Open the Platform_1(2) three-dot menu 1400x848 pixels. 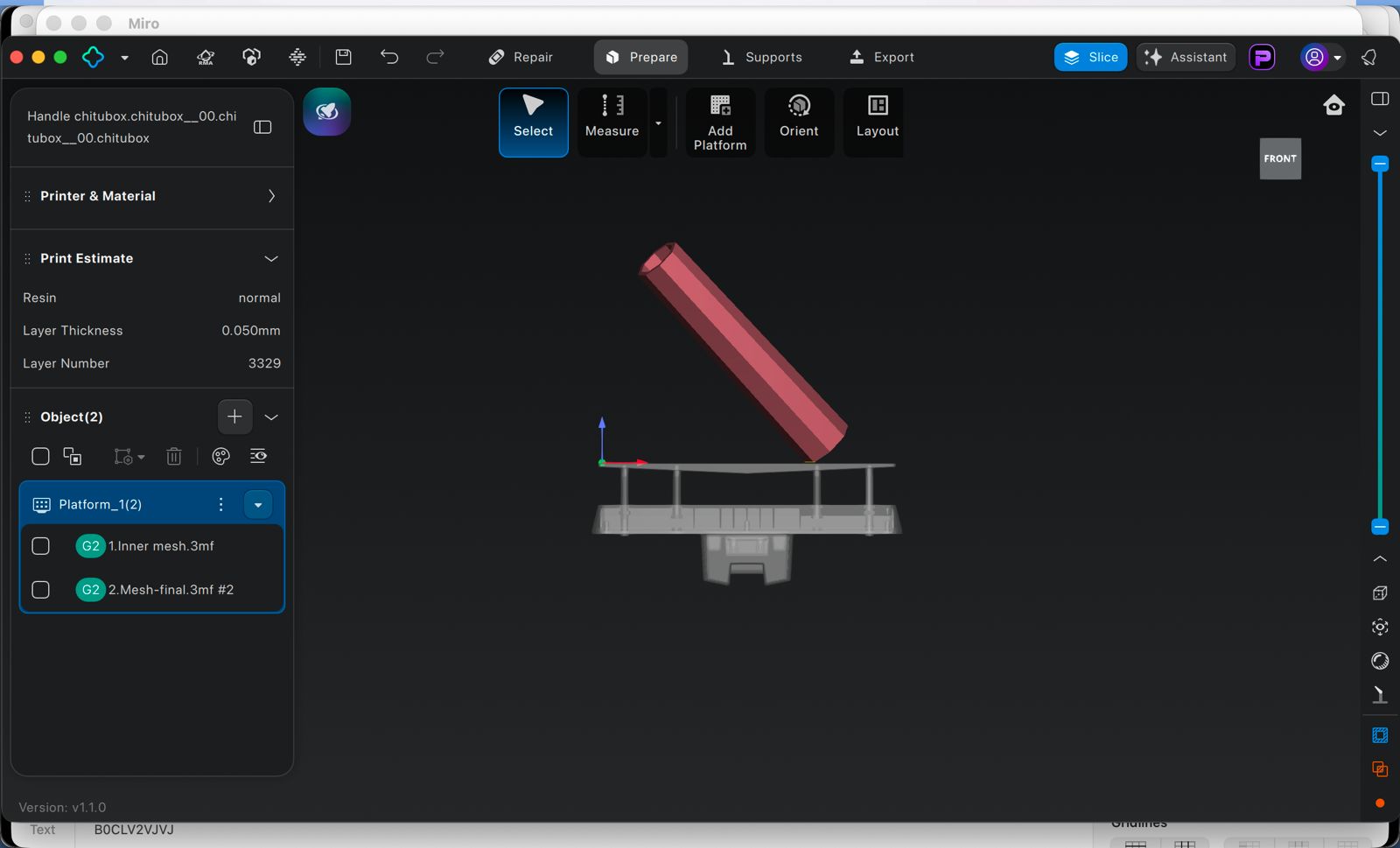click(x=220, y=504)
